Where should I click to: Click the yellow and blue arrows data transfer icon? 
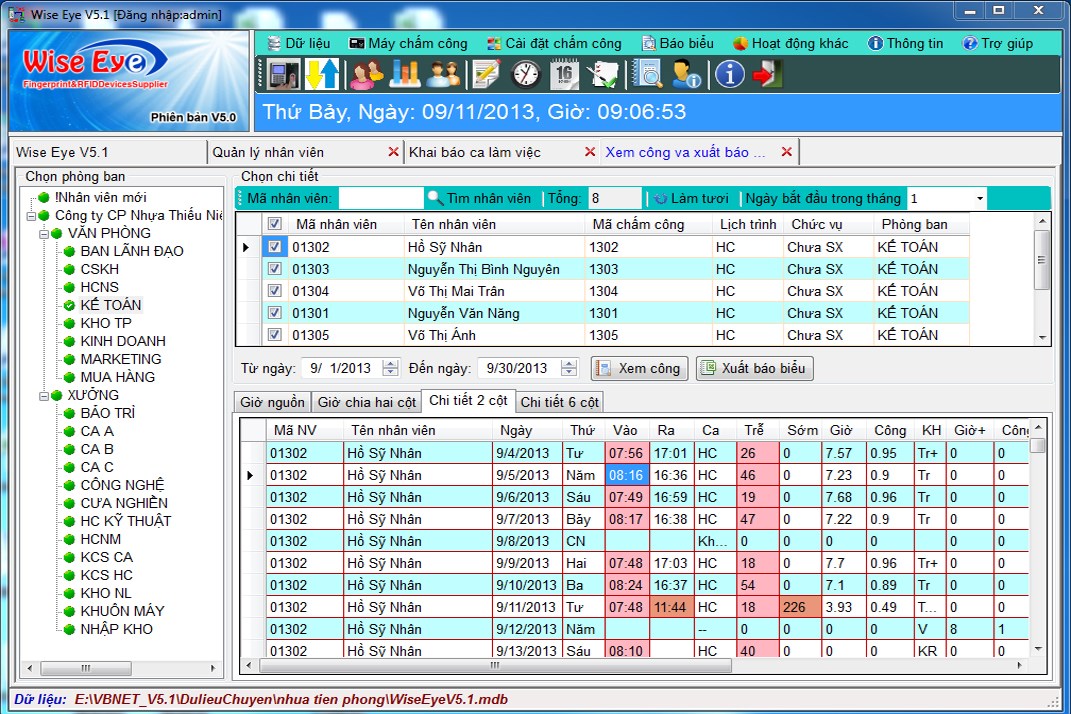click(323, 74)
